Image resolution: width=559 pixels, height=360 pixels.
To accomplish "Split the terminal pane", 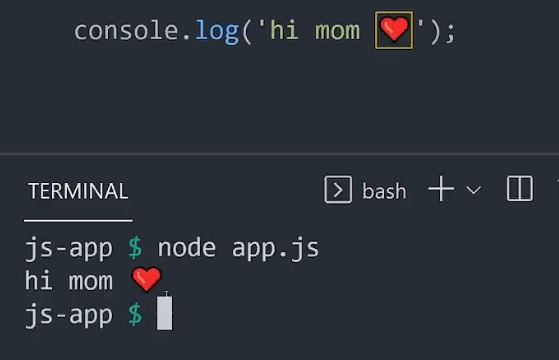I will click(x=520, y=189).
